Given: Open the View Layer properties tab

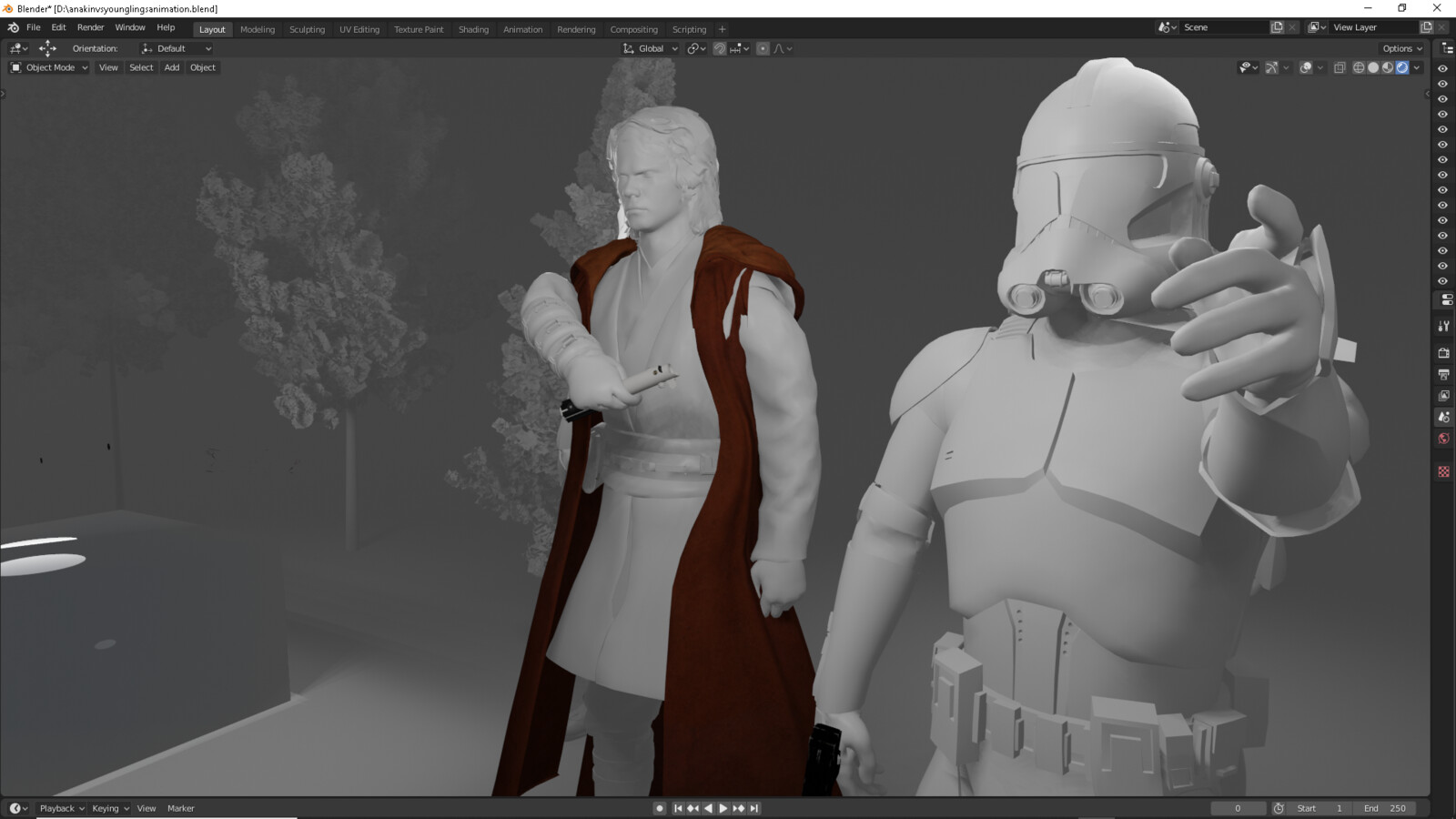Looking at the screenshot, I should (x=1443, y=396).
